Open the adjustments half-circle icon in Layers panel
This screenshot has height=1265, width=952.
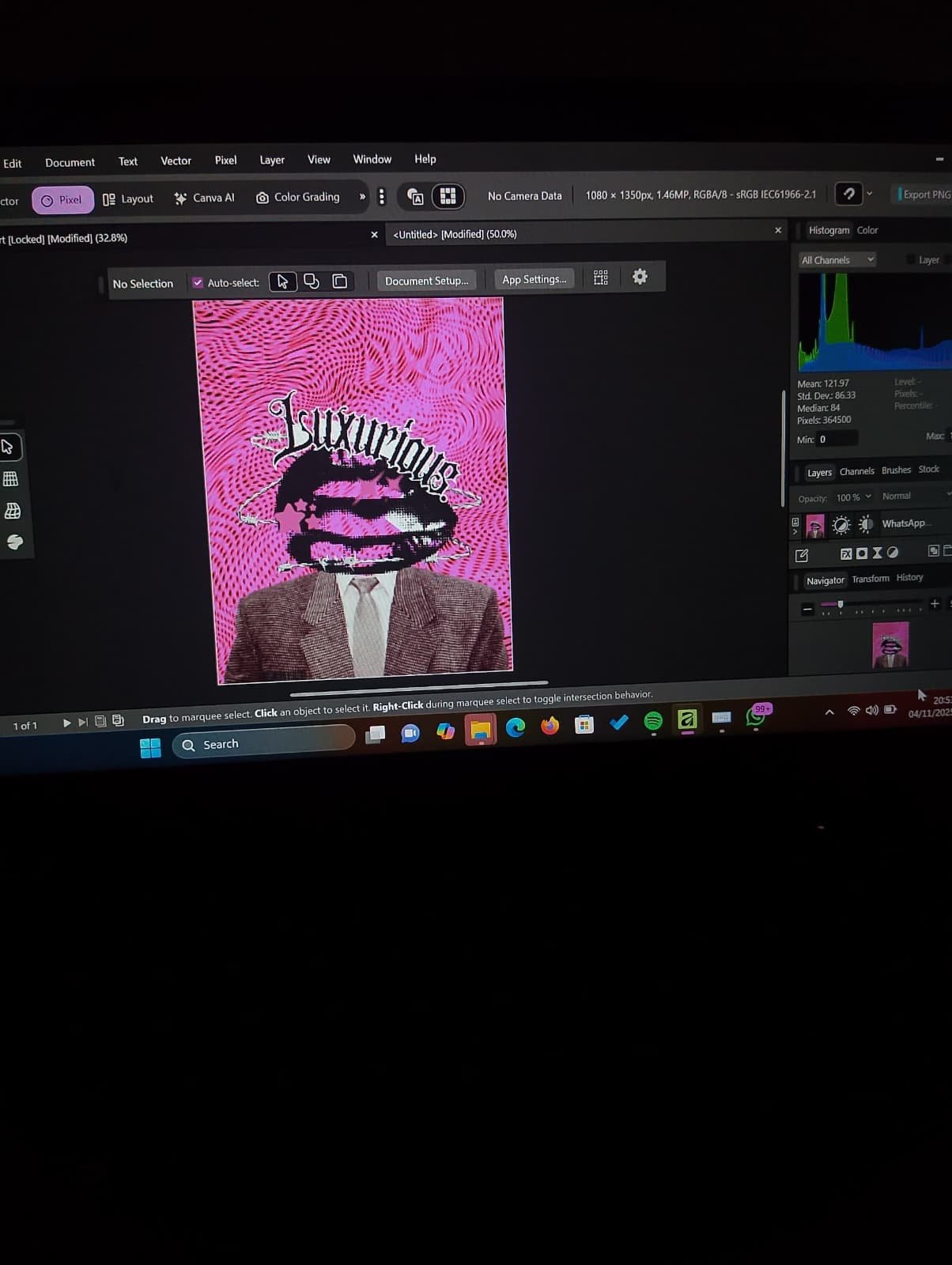pos(893,553)
